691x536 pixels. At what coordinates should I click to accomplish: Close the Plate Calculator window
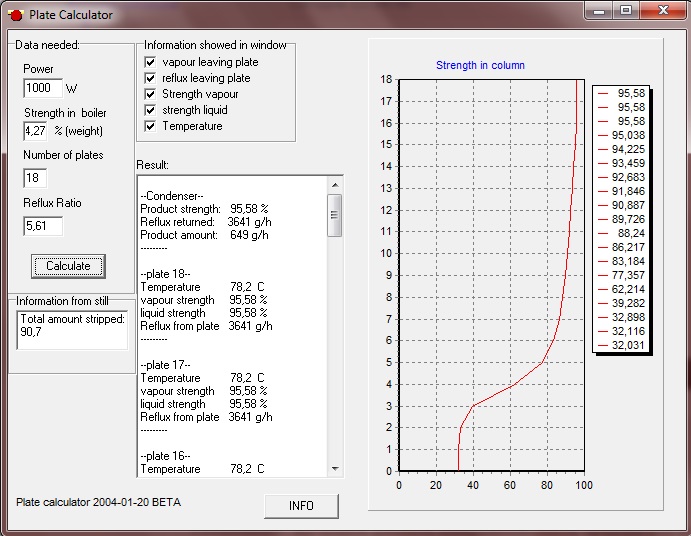663,11
